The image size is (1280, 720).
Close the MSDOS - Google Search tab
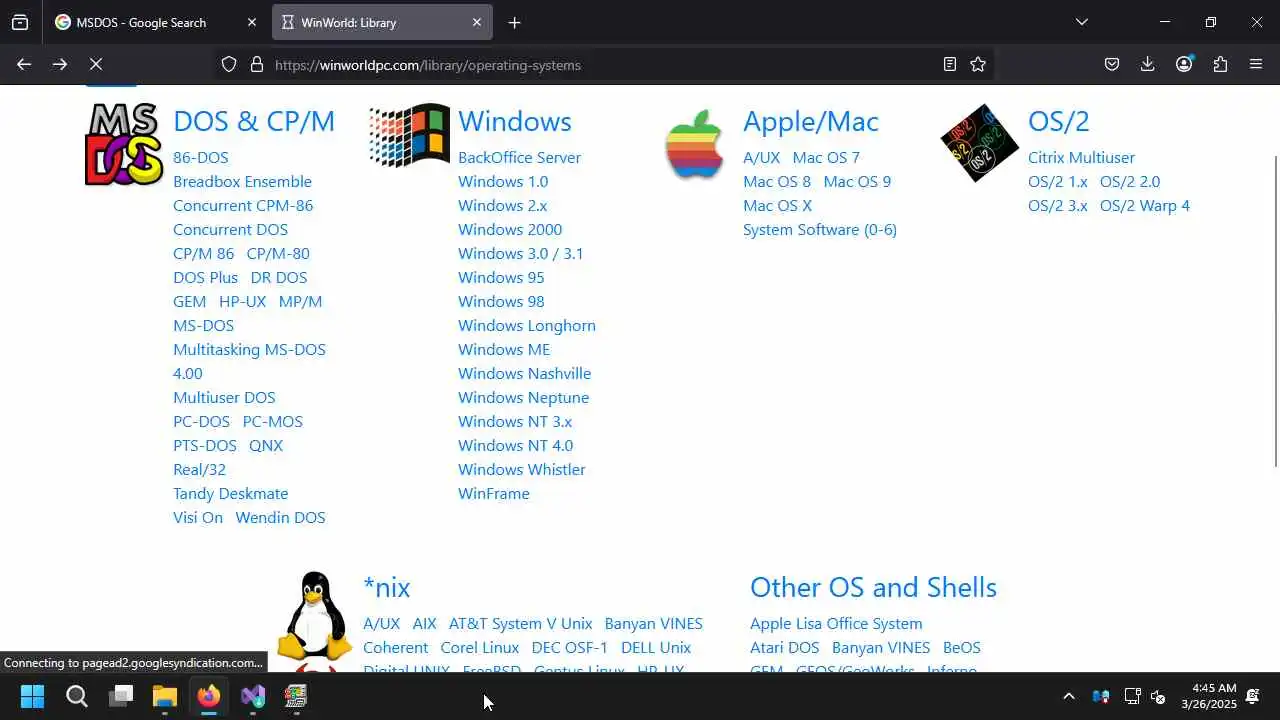(252, 22)
